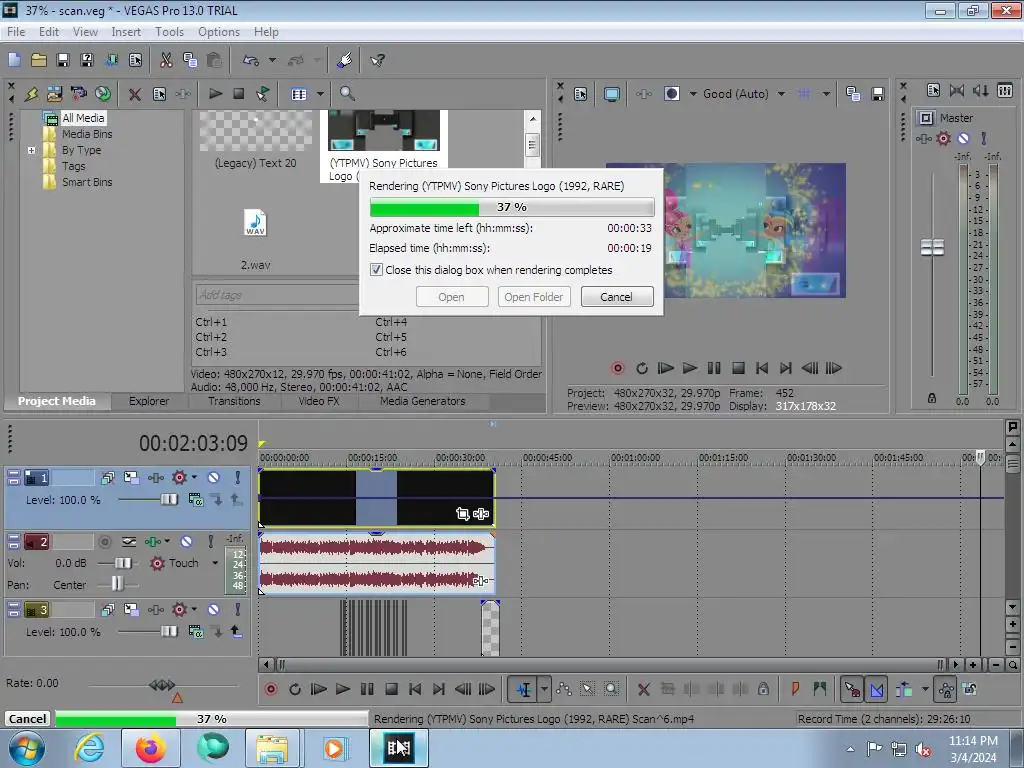Toggle Arm for Record on audio track 2
1024x768 pixels.
[104, 542]
